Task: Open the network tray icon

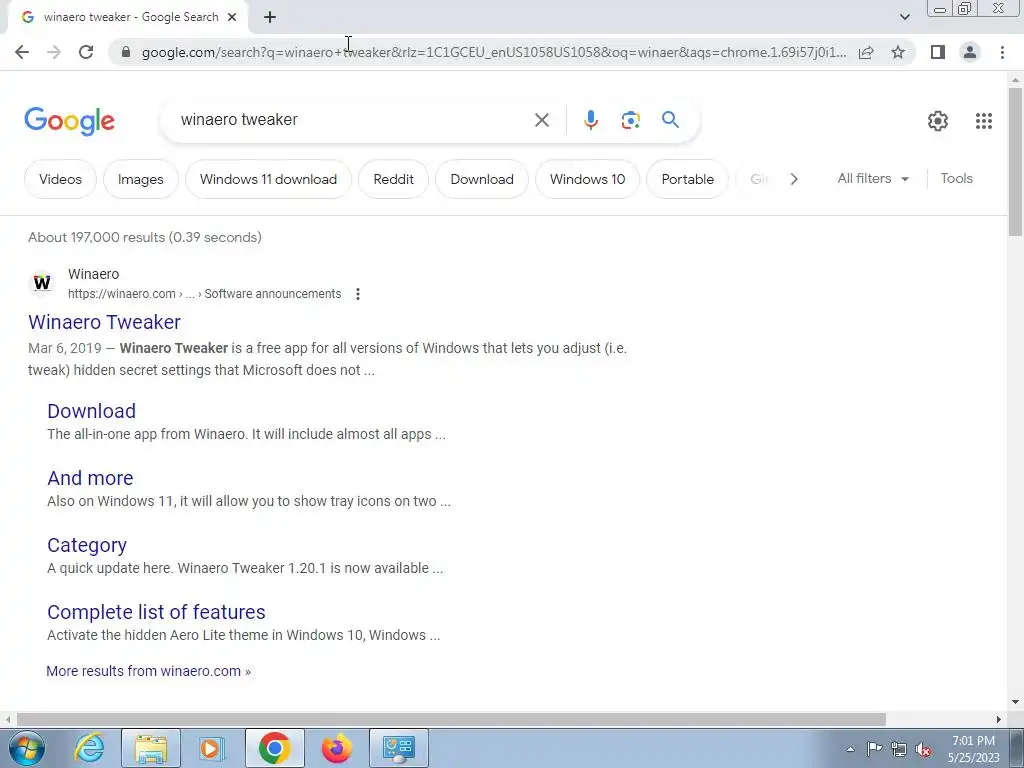Action: pos(899,749)
